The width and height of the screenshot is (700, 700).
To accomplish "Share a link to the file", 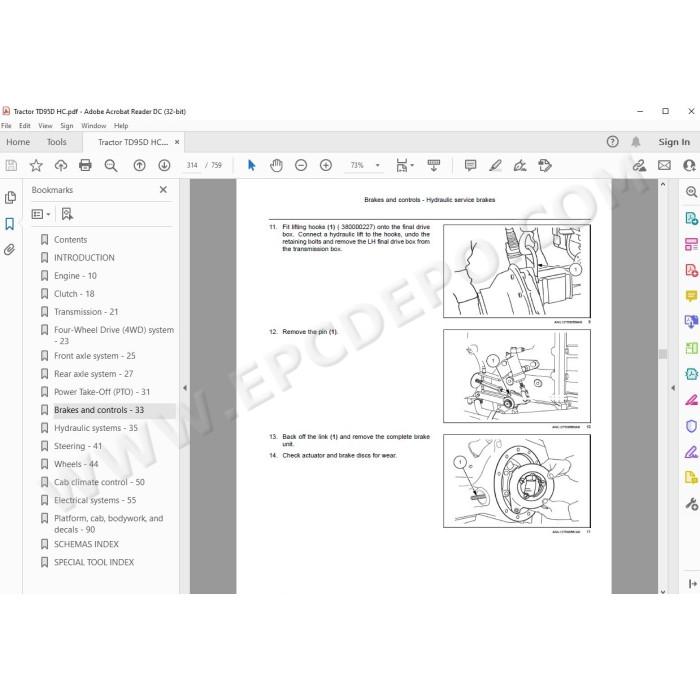I will point(639,166).
